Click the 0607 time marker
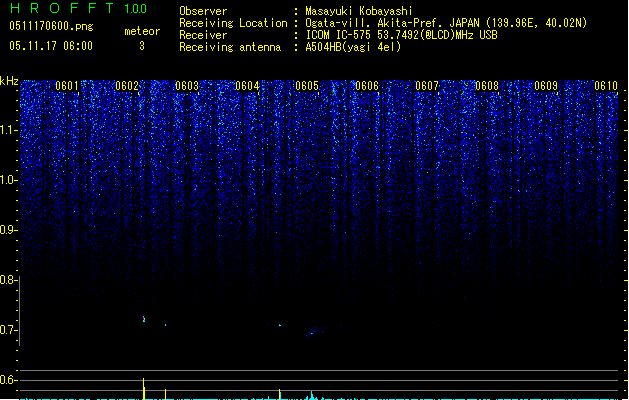Viewport: 629px width, 400px height. (x=427, y=86)
